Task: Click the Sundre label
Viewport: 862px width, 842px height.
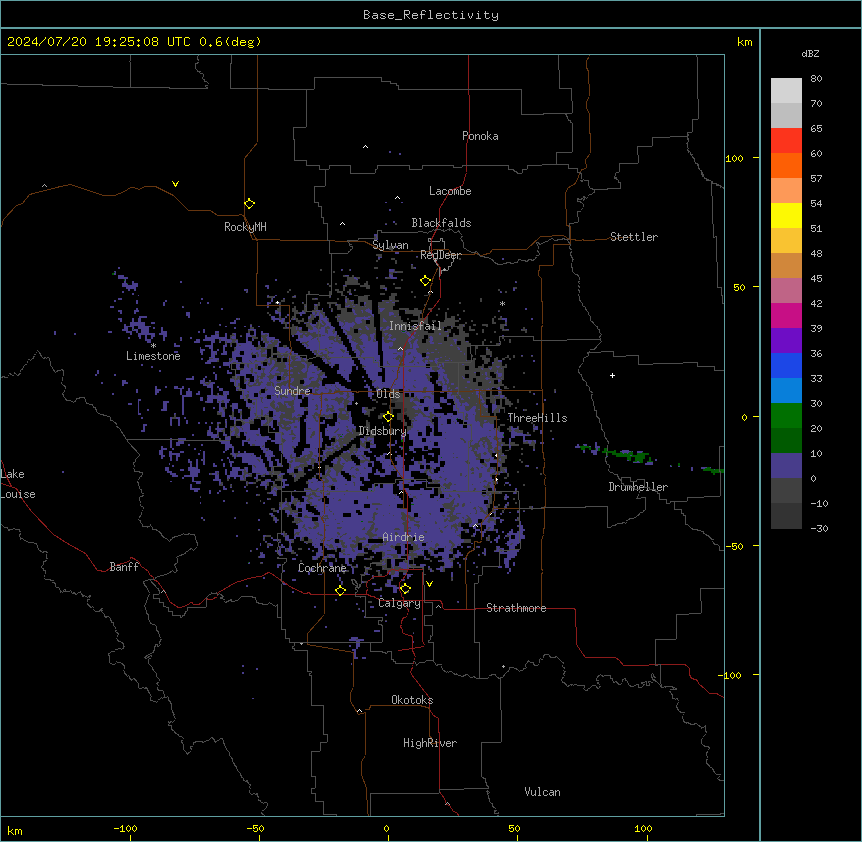Action: coord(292,391)
